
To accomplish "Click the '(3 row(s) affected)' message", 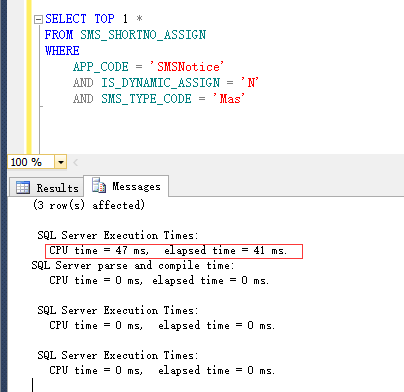I will (x=89, y=205).
